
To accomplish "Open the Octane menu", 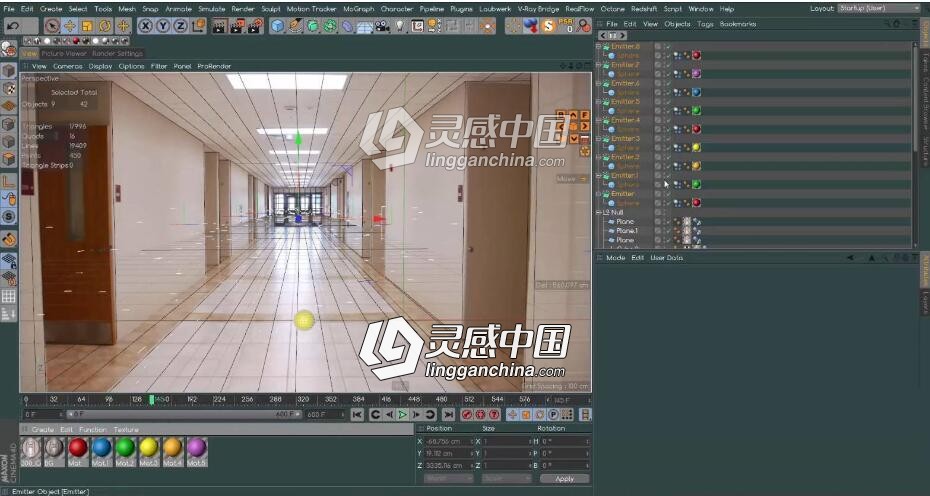I will pyautogui.click(x=612, y=9).
